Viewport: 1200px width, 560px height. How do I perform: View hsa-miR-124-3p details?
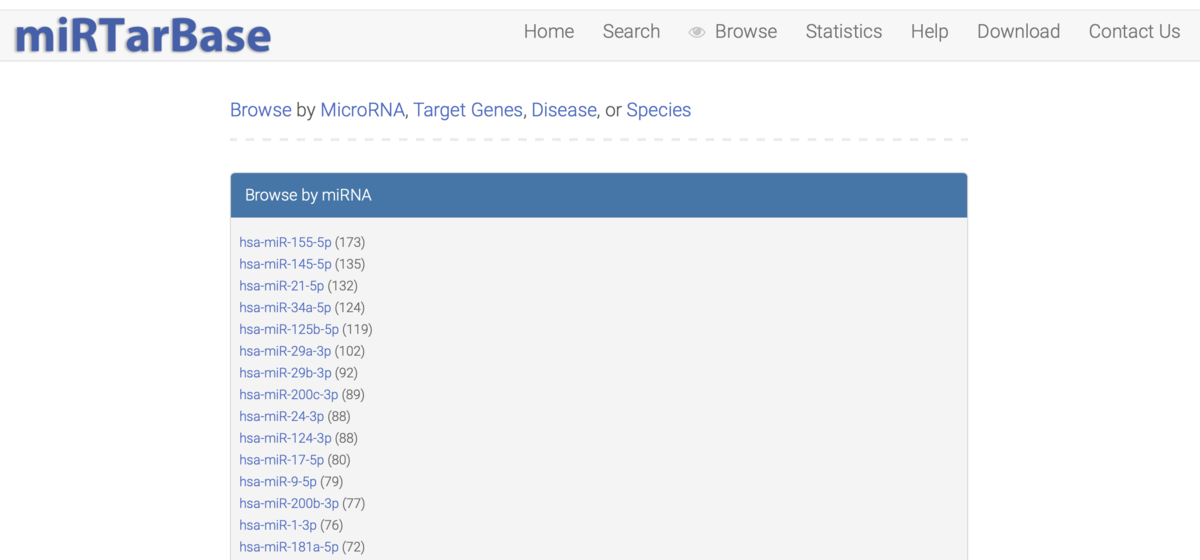285,438
